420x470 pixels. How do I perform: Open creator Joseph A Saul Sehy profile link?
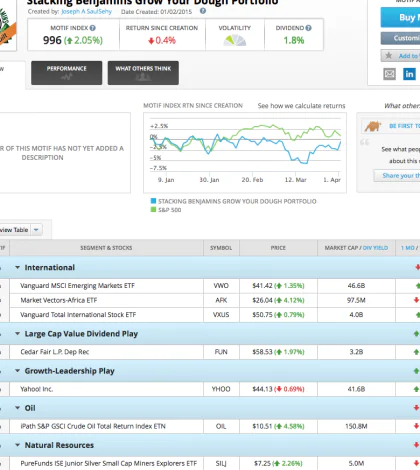(86, 12)
